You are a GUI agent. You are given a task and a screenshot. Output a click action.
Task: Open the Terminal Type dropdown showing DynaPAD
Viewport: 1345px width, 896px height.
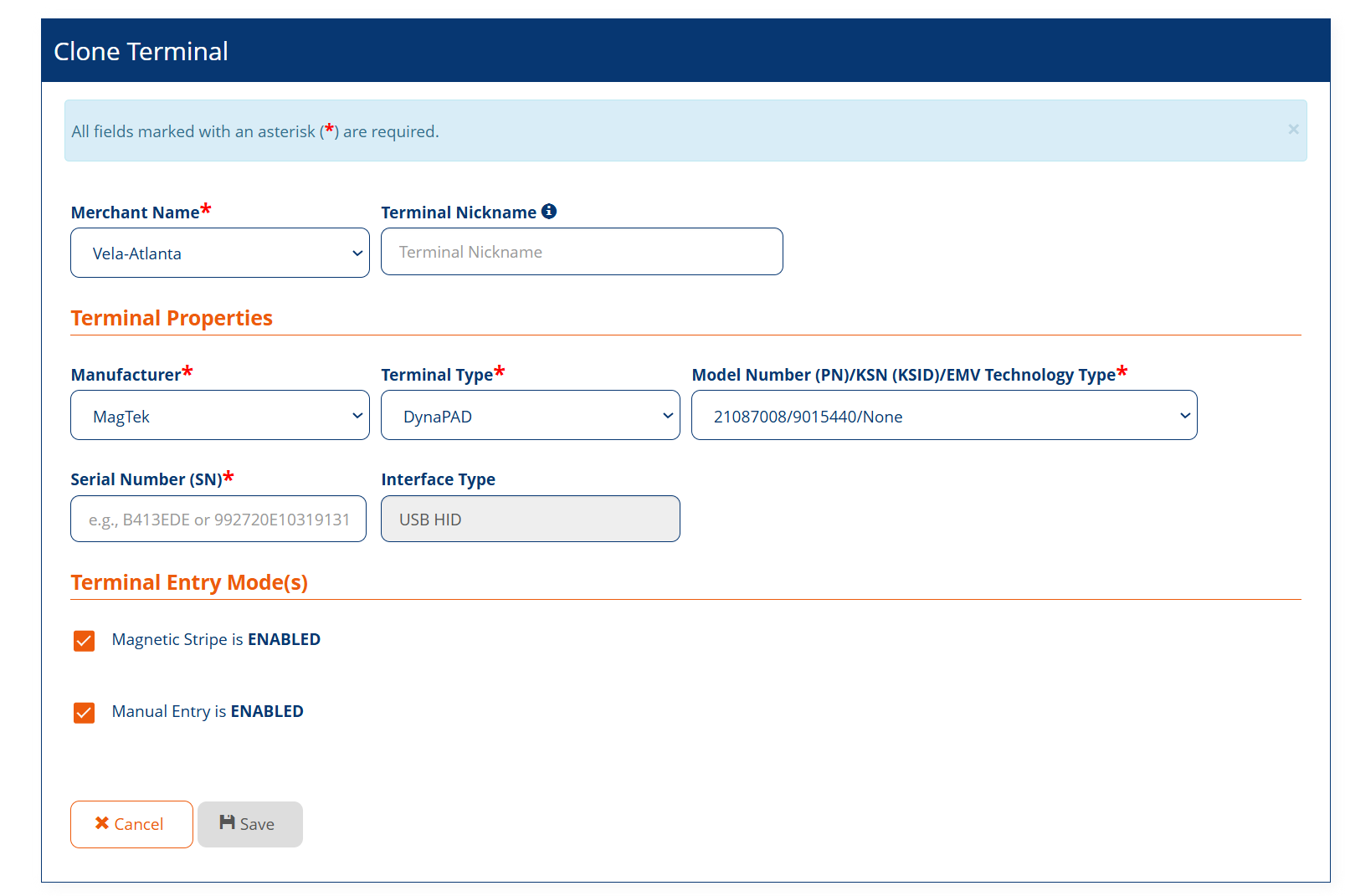(x=530, y=416)
